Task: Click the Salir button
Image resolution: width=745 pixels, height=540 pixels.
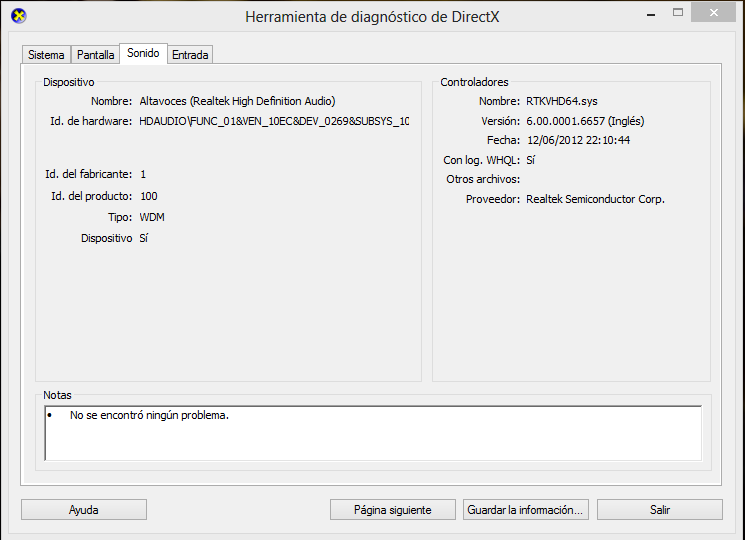Action: pyautogui.click(x=659, y=510)
